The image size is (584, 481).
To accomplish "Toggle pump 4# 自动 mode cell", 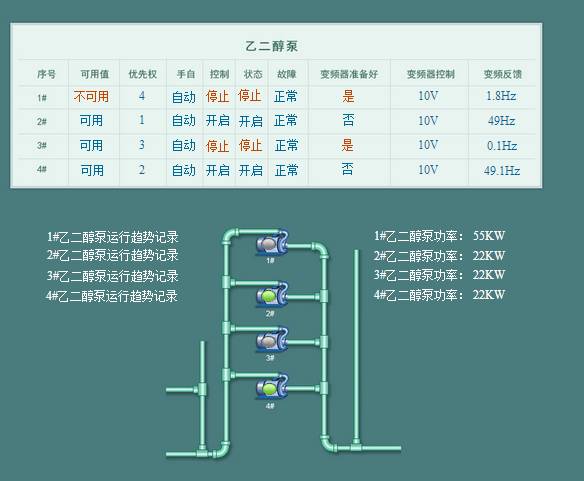I will coord(184,170).
